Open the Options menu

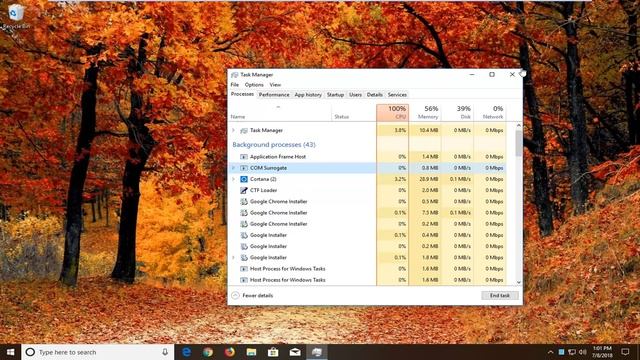[x=254, y=84]
